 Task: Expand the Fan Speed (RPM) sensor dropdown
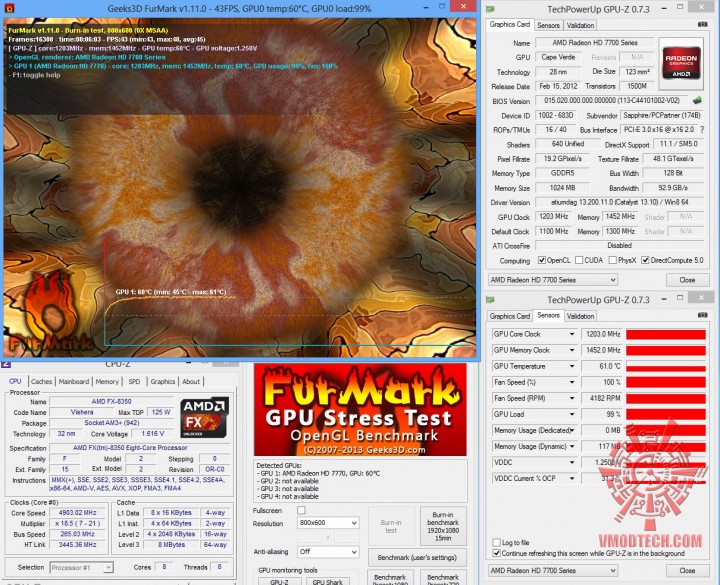(x=572, y=398)
